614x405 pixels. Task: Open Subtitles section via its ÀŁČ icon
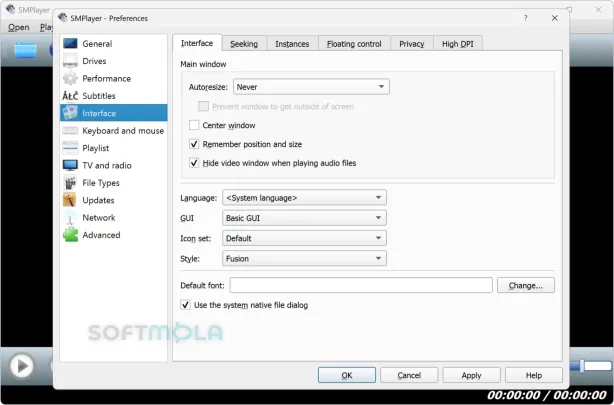click(x=70, y=96)
